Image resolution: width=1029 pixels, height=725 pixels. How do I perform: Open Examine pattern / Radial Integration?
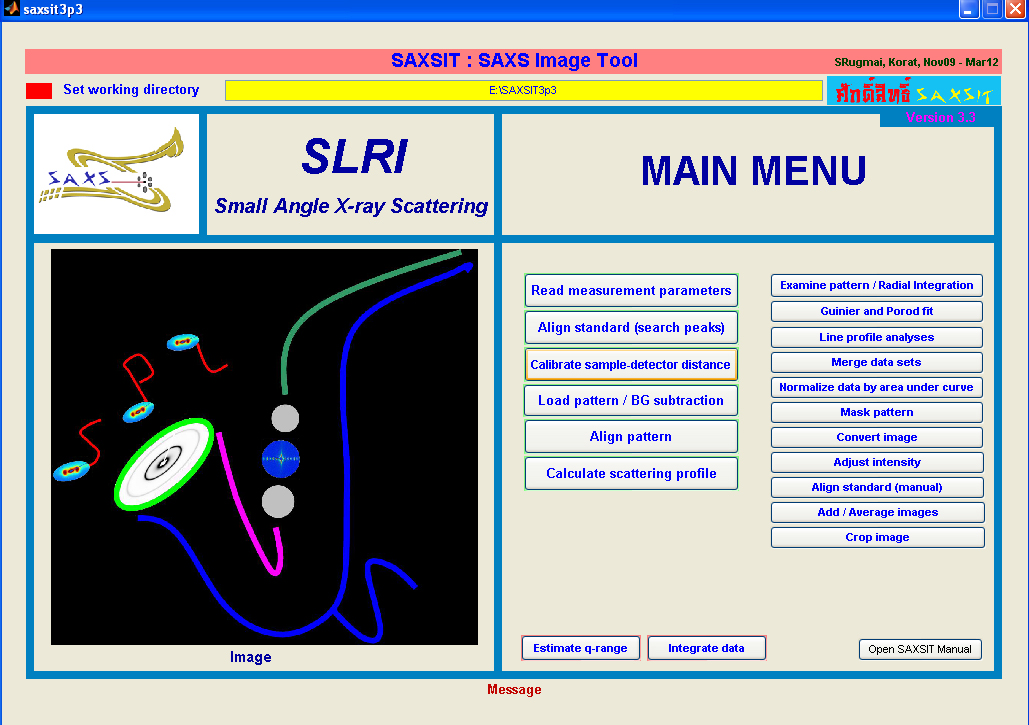877,285
